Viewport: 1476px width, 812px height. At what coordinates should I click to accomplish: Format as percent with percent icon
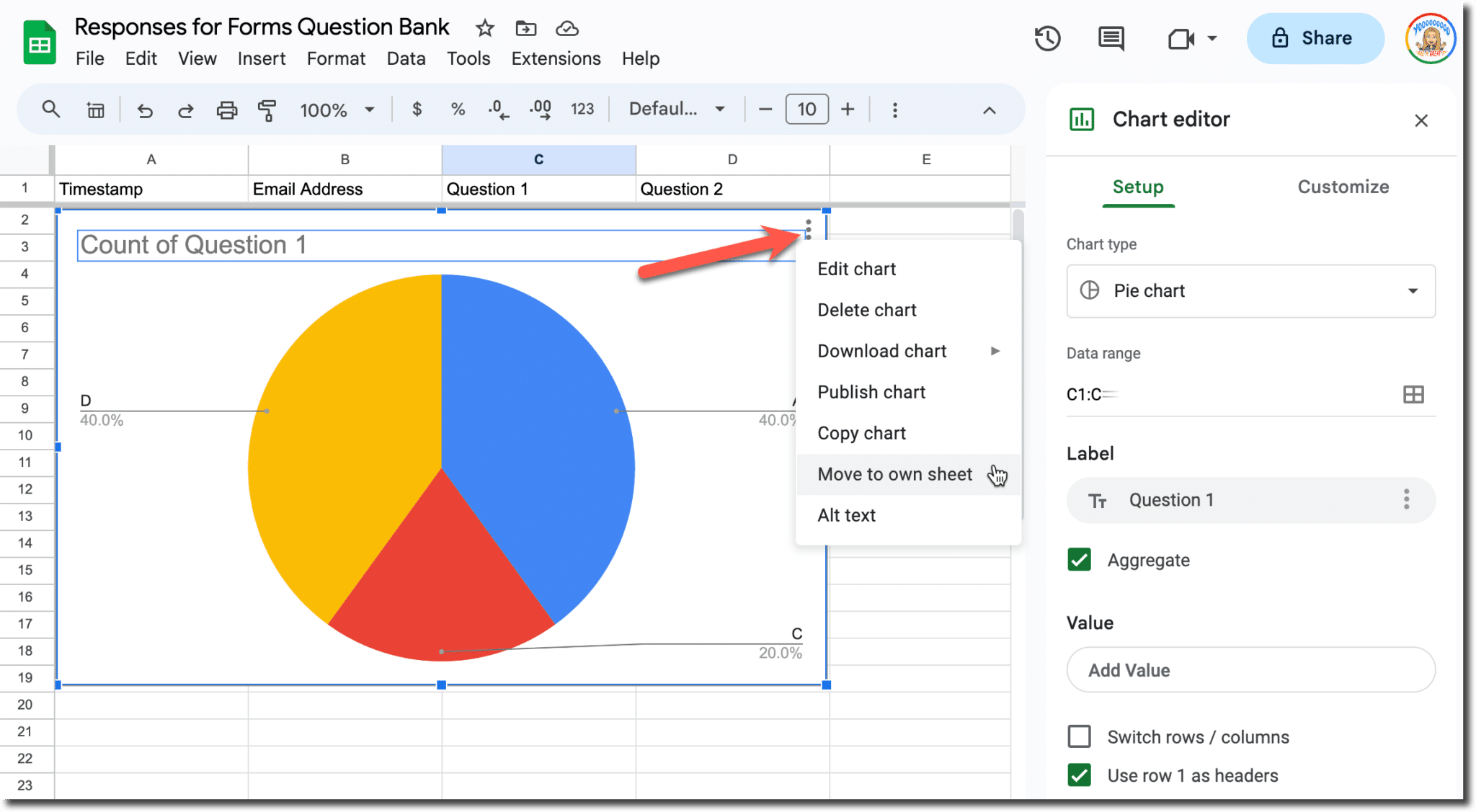[x=458, y=110]
